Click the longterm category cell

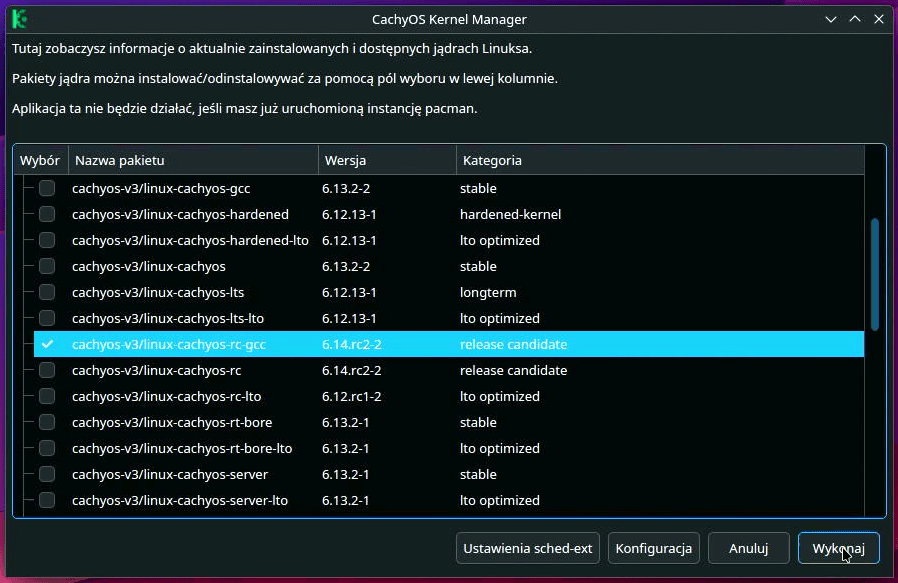pos(488,293)
